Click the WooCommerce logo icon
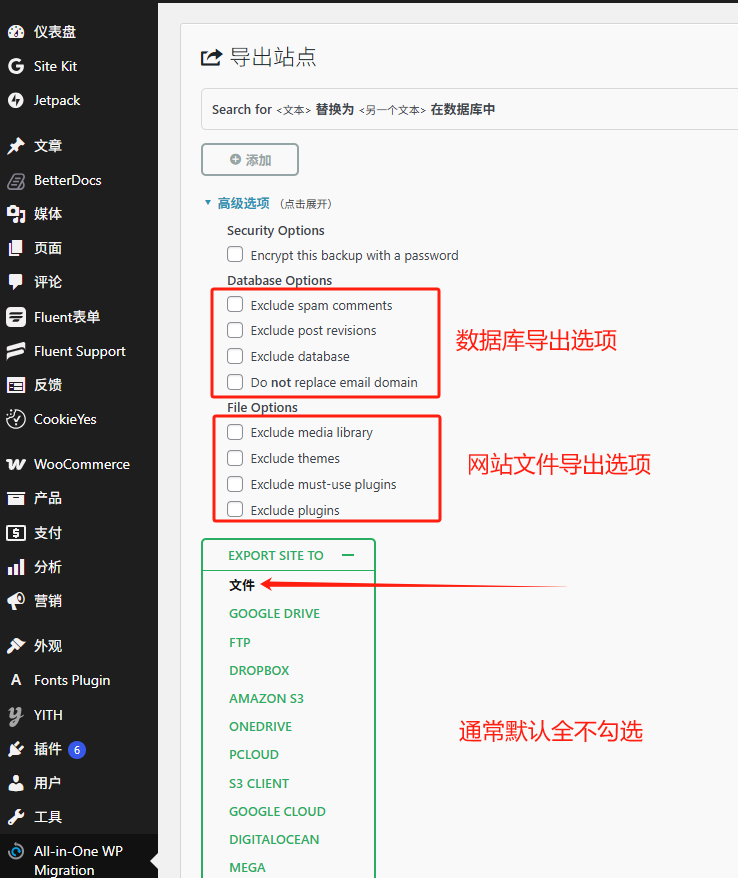Screen dimensions: 738x878 pos(16,464)
